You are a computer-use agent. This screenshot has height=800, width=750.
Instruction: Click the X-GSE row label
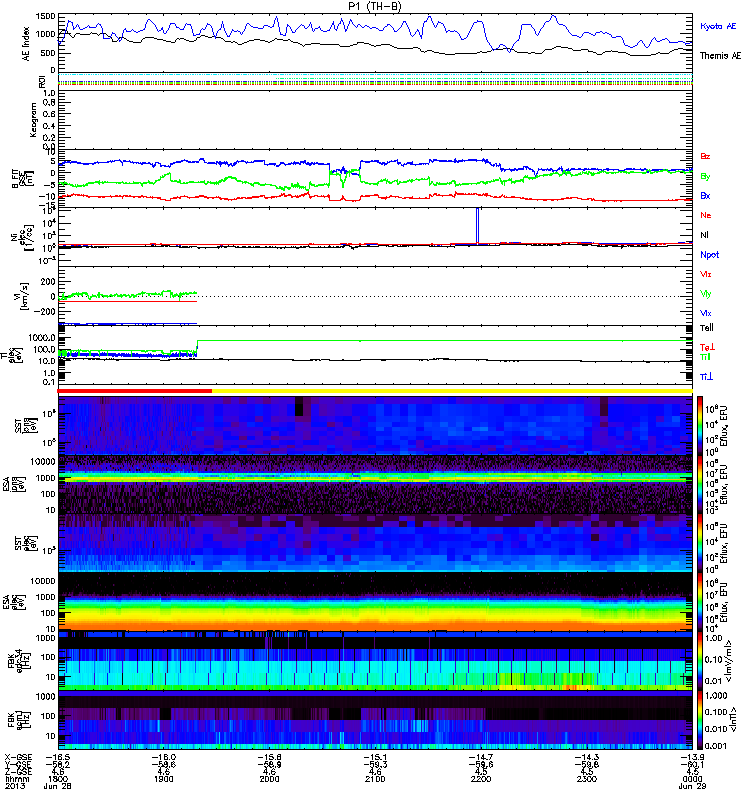click(17, 757)
